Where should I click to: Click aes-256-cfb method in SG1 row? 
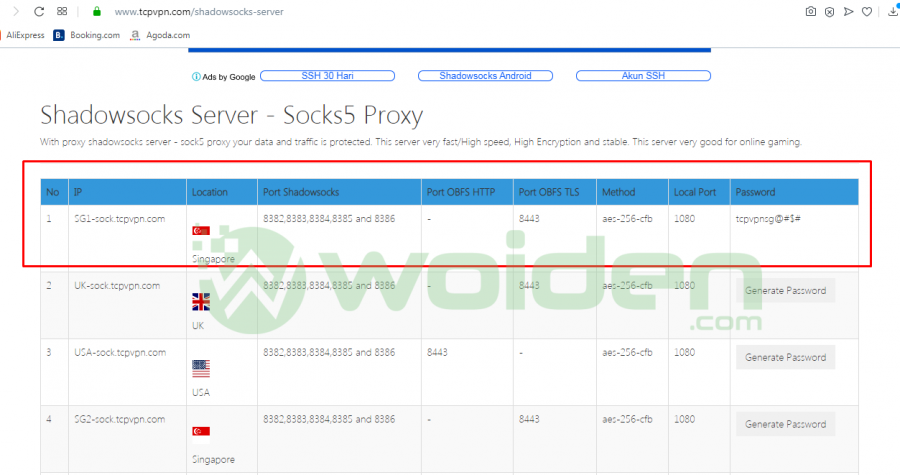point(627,219)
